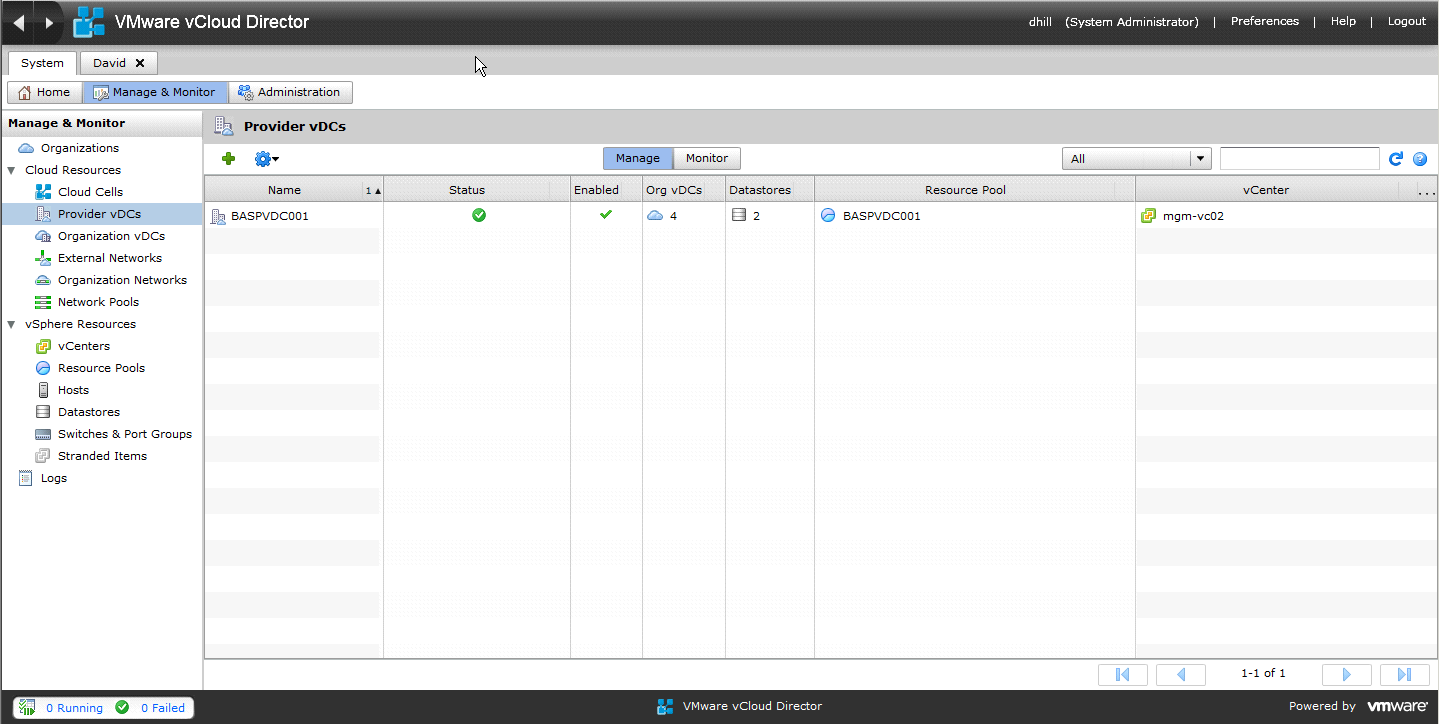The height and width of the screenshot is (724, 1440).
Task: Click the datastore icon showing 2
Action: pos(739,215)
